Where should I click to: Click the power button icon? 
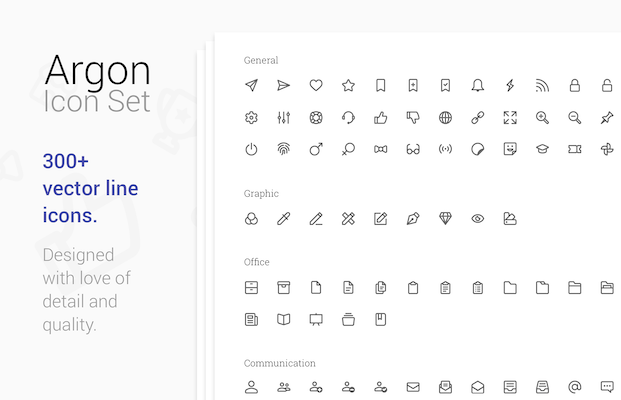(251, 149)
